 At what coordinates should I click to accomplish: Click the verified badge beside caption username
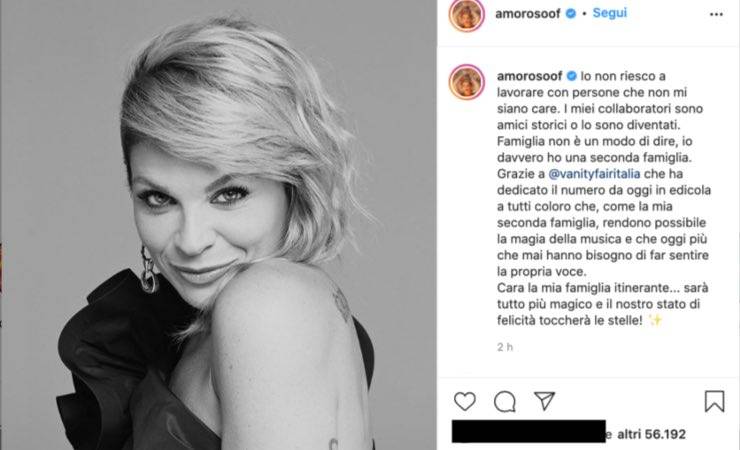pos(572,76)
